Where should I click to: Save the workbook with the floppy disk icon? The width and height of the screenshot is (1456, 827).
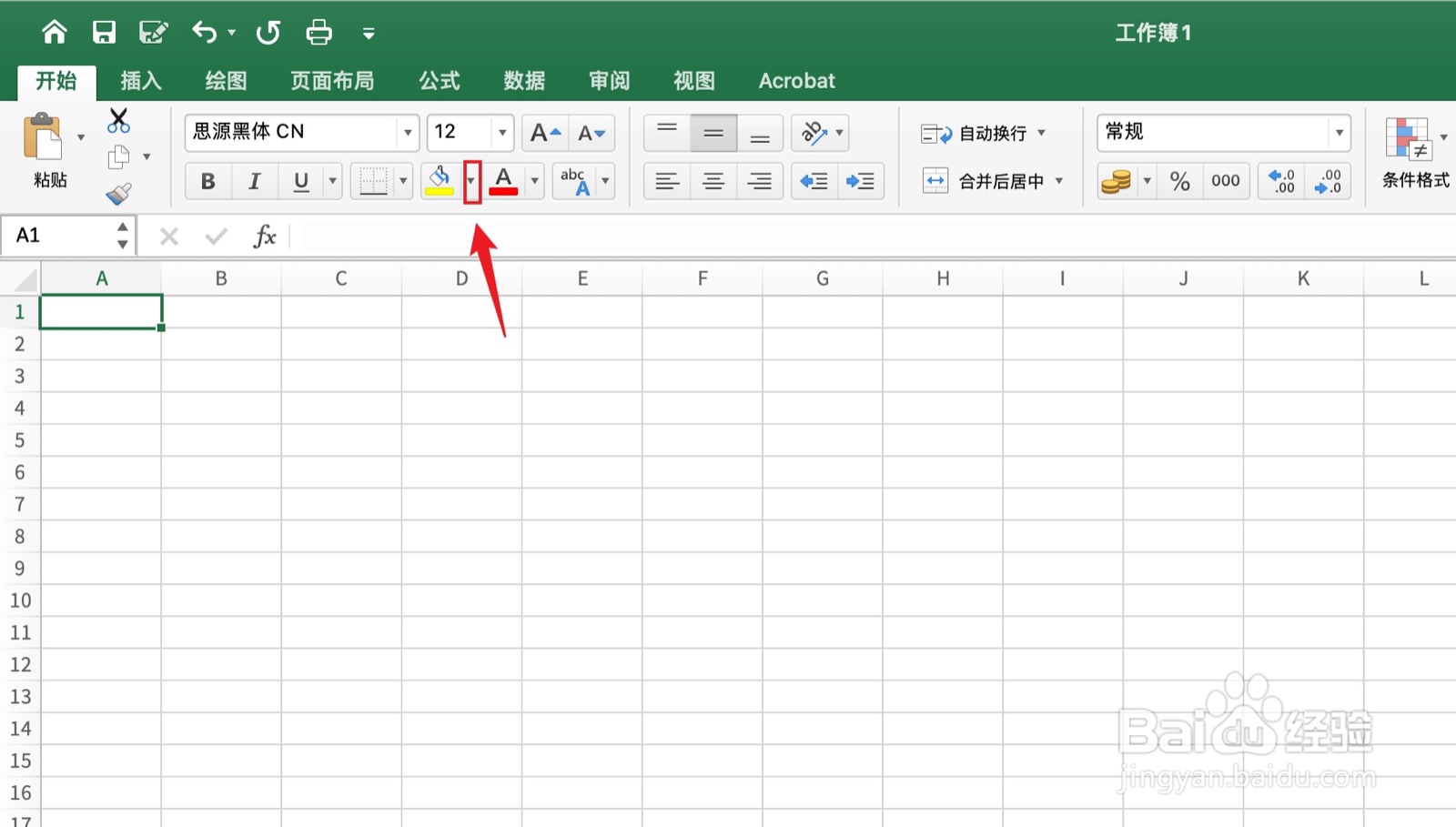(104, 33)
